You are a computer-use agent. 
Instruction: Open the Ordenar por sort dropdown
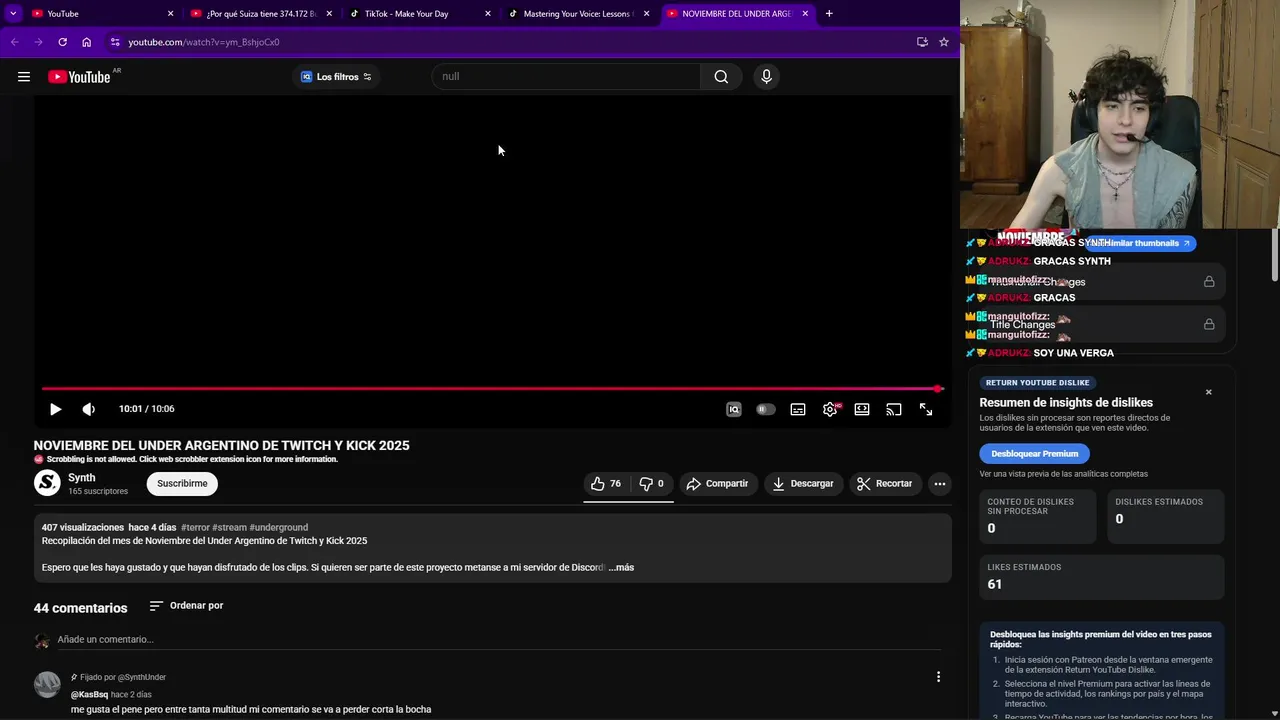coord(186,606)
